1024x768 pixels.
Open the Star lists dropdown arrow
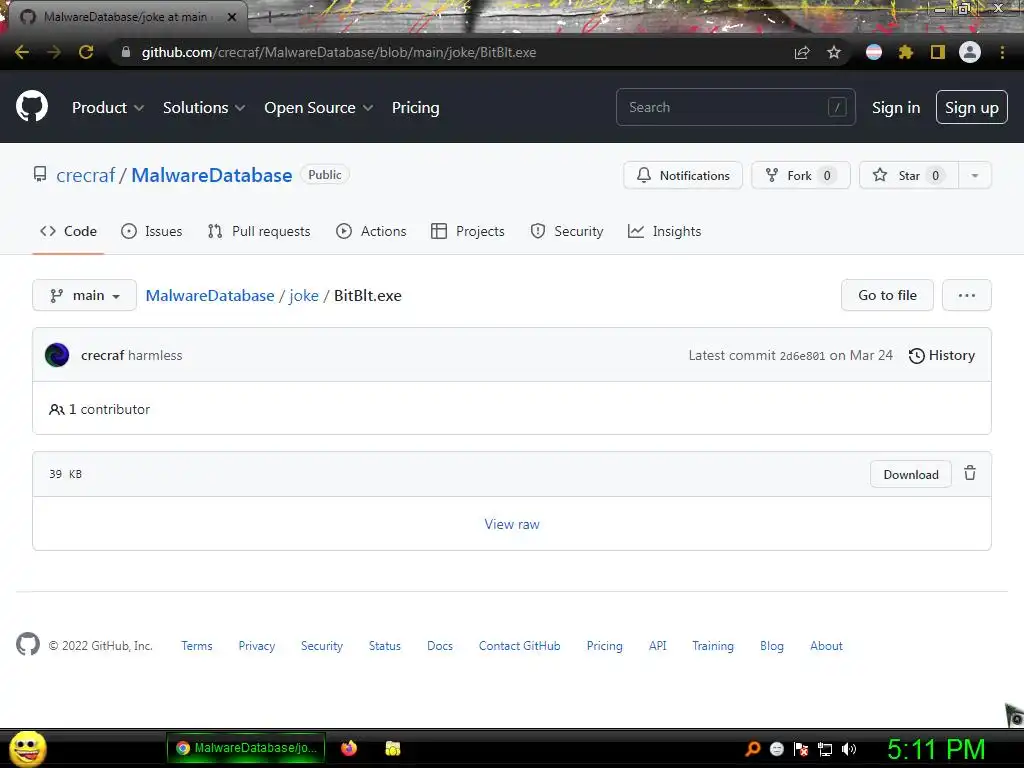(974, 175)
